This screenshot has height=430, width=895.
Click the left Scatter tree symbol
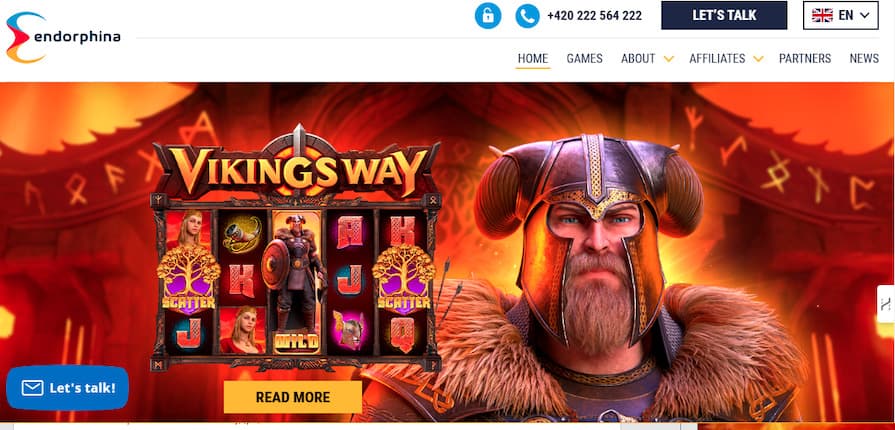pos(188,280)
